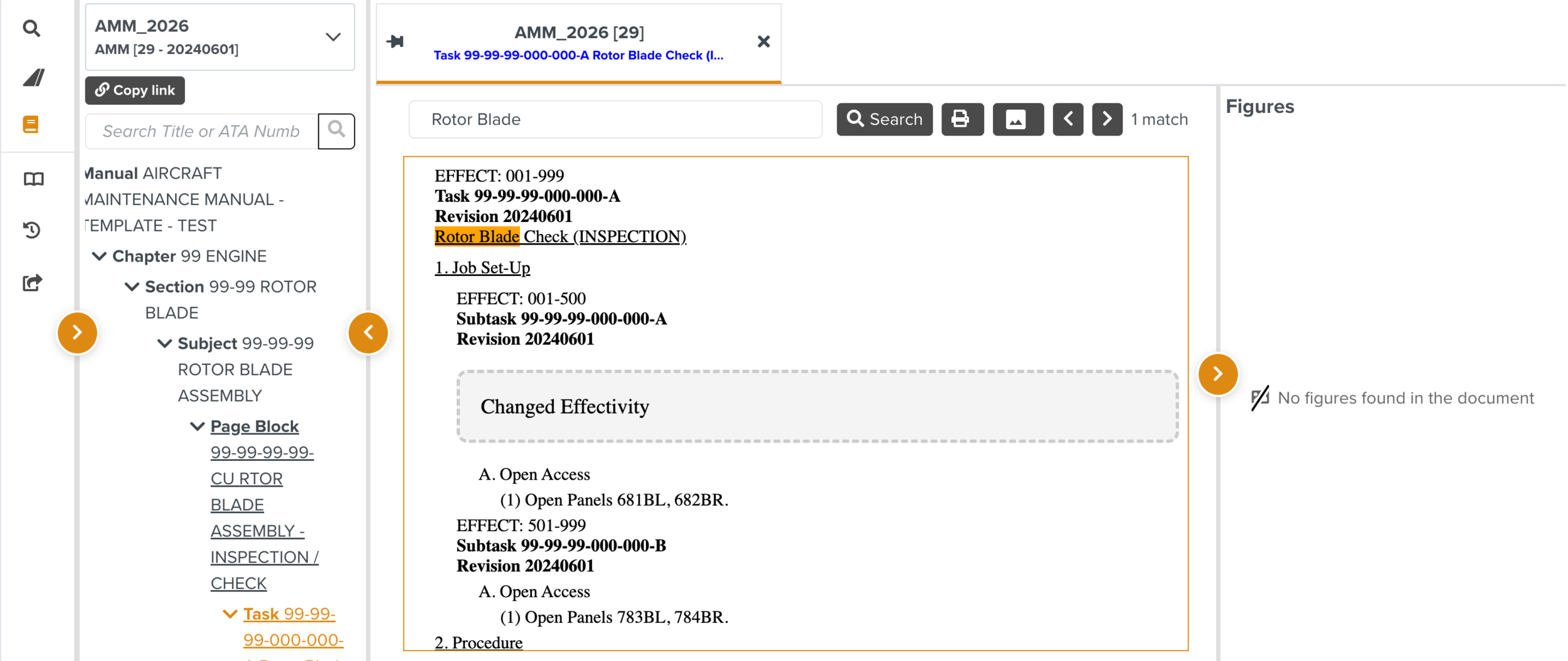Go to previous search match arrow

tap(1067, 119)
